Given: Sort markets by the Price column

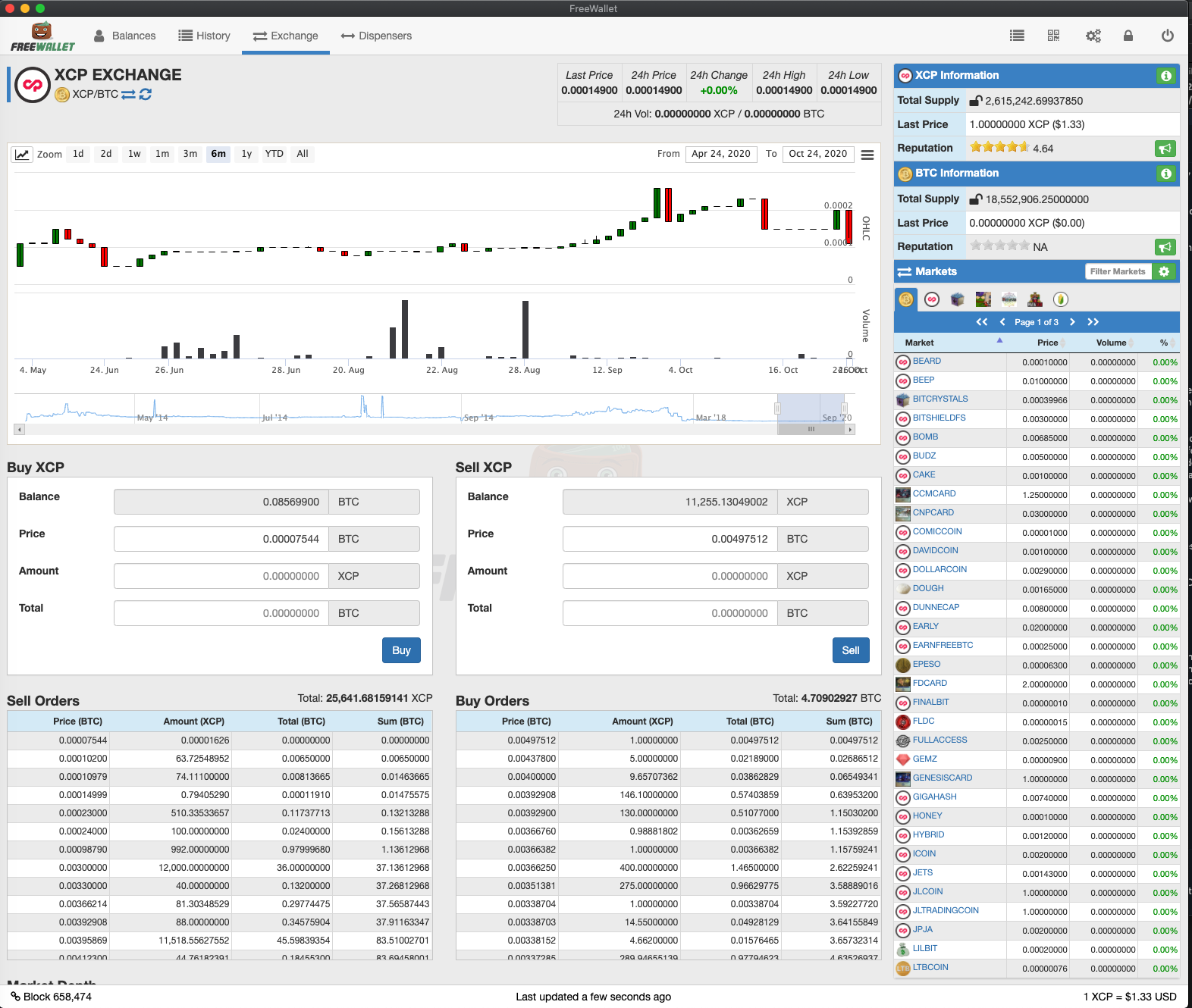Looking at the screenshot, I should coord(1037,343).
